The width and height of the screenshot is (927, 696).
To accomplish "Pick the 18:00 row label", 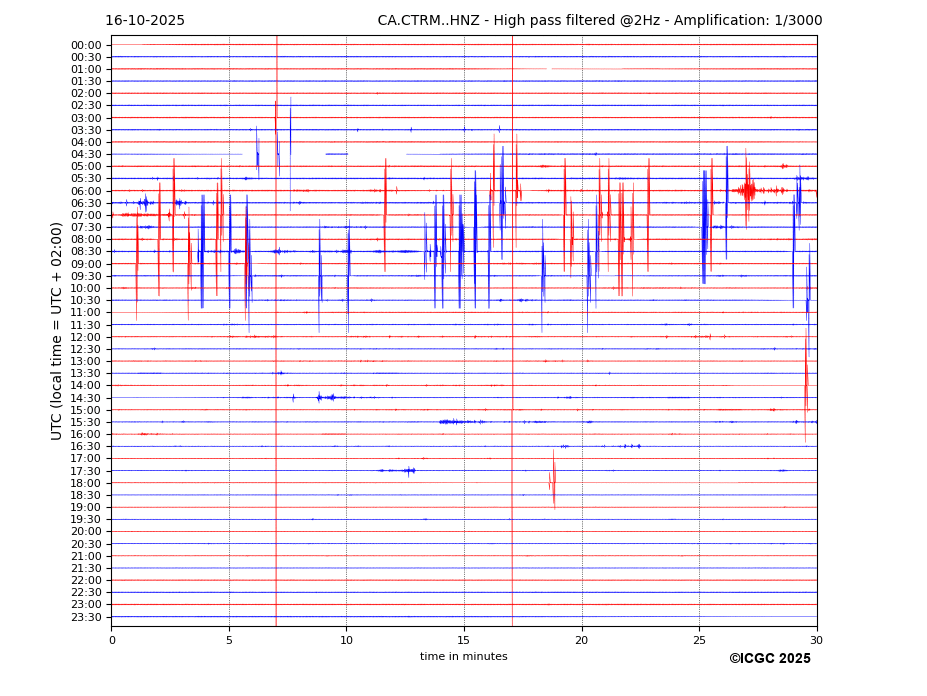I will [x=85, y=483].
